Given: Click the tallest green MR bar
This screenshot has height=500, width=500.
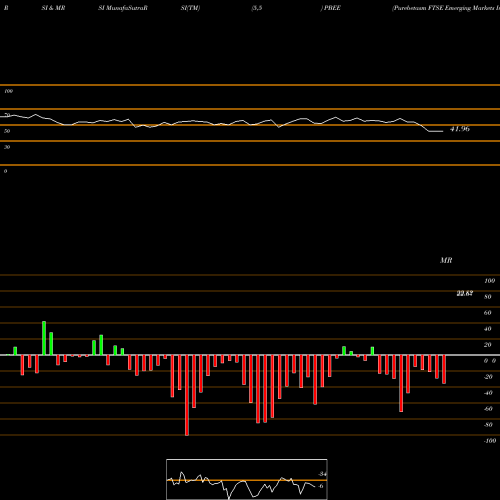Looking at the screenshot, I should tap(44, 338).
